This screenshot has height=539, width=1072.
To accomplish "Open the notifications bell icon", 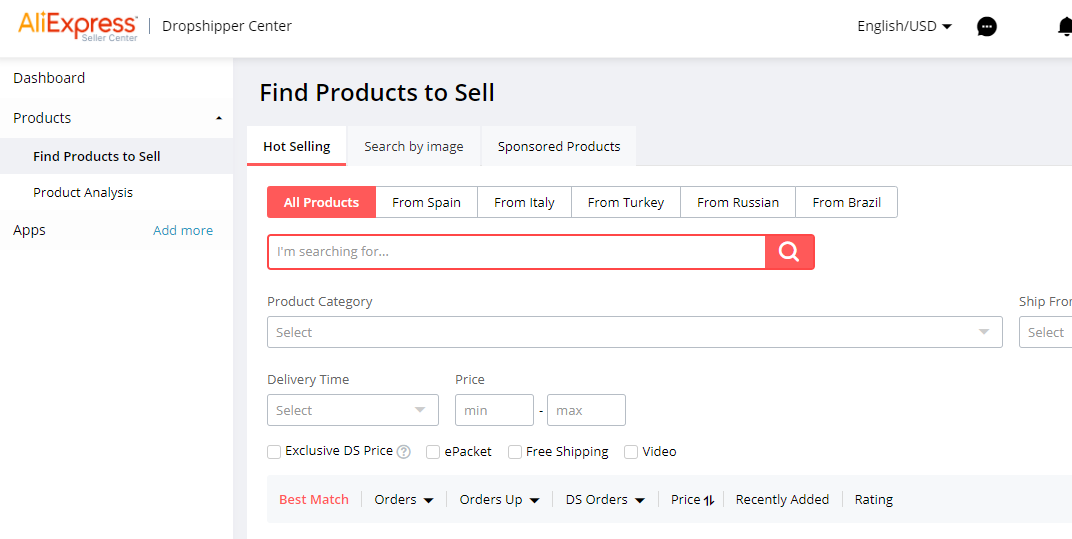I will coord(1064,27).
